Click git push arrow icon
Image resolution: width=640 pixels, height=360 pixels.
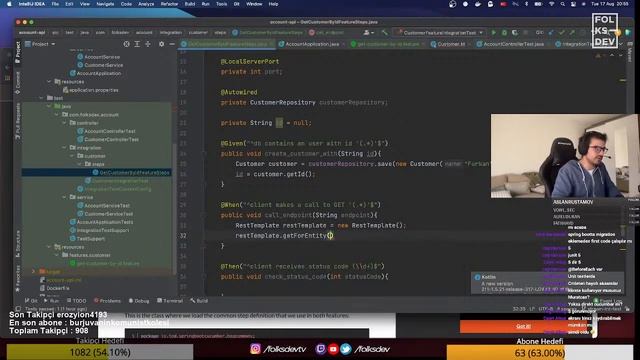point(572,32)
